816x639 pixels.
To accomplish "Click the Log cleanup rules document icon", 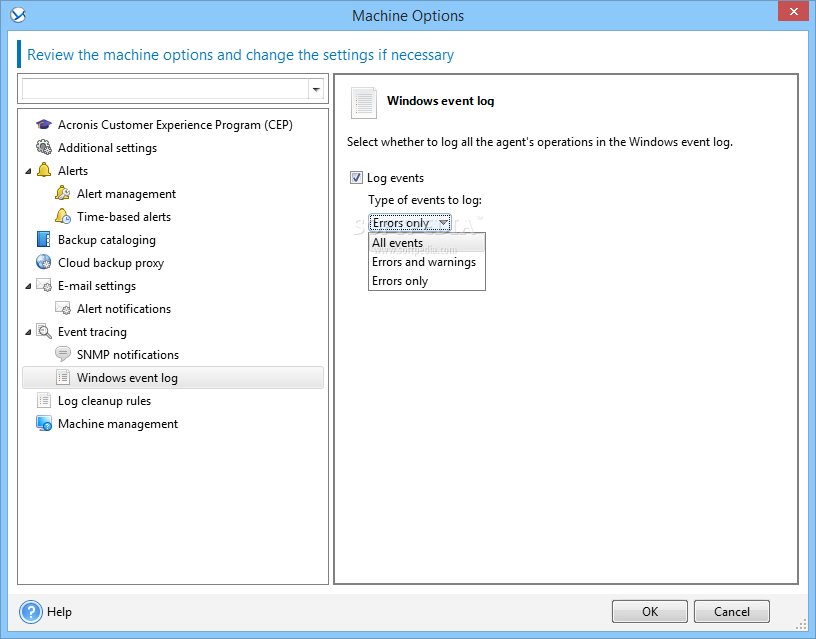I will 44,400.
